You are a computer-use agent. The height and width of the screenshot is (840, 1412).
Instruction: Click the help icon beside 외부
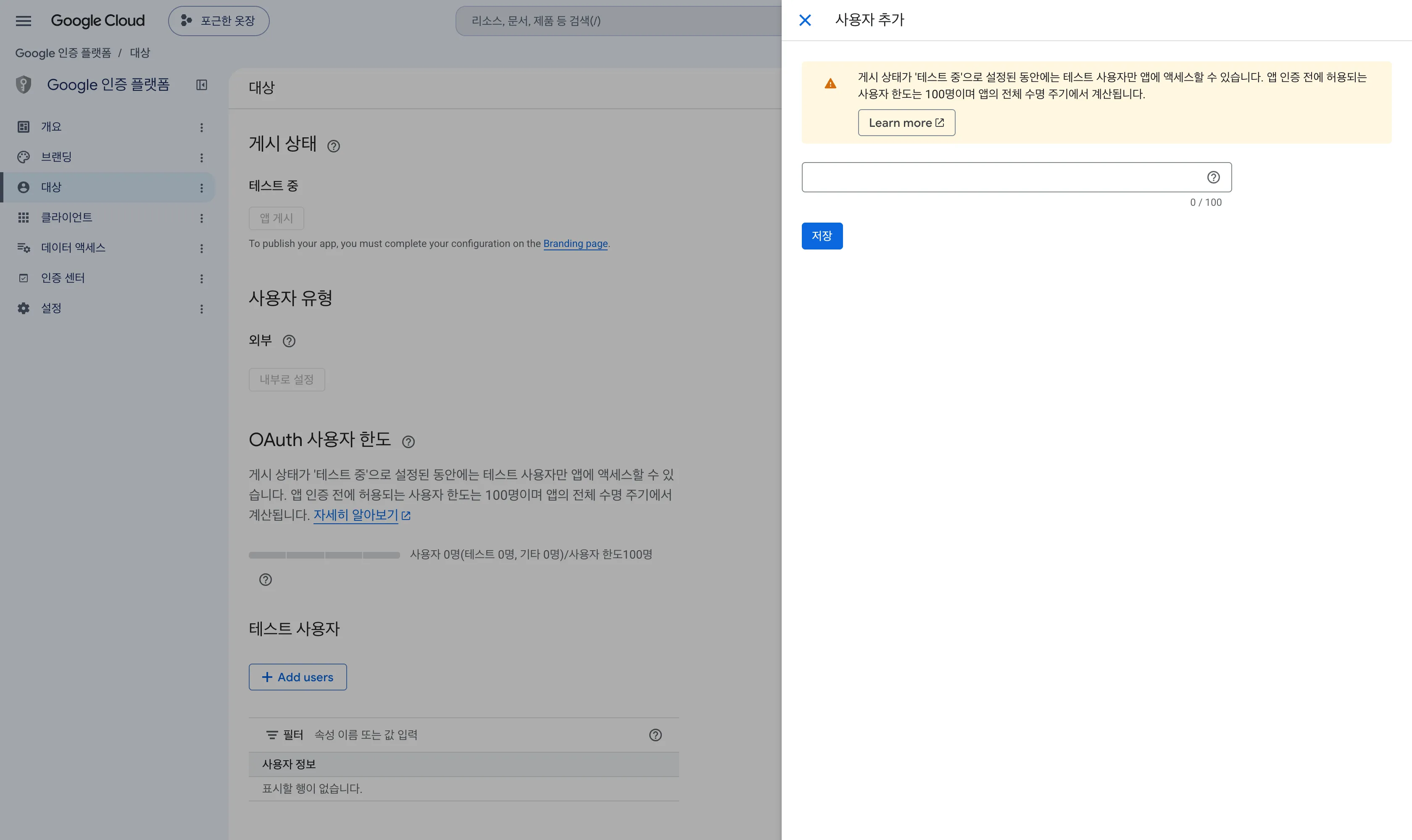click(x=289, y=341)
